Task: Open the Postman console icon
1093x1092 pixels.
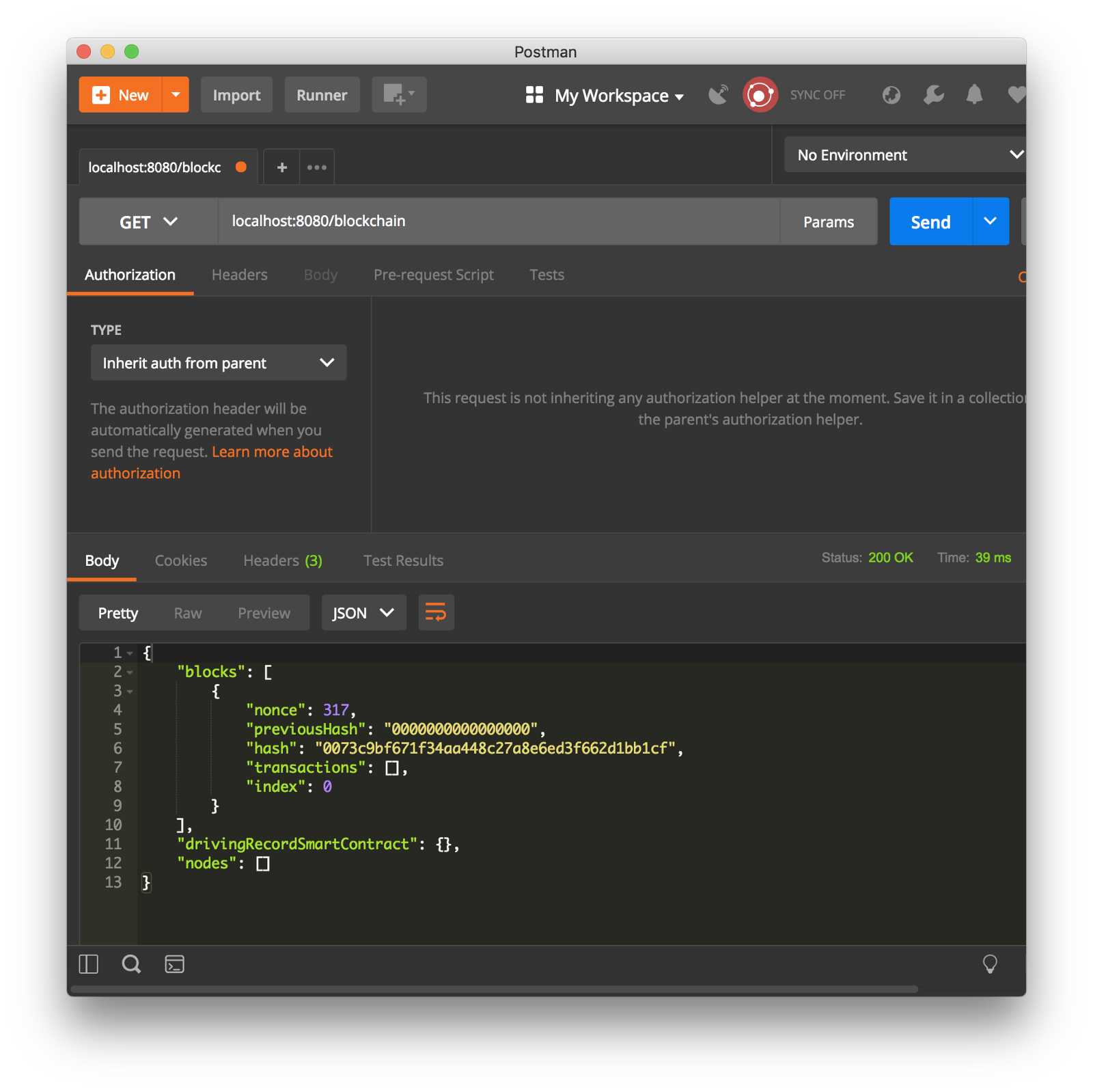Action: pos(175,964)
